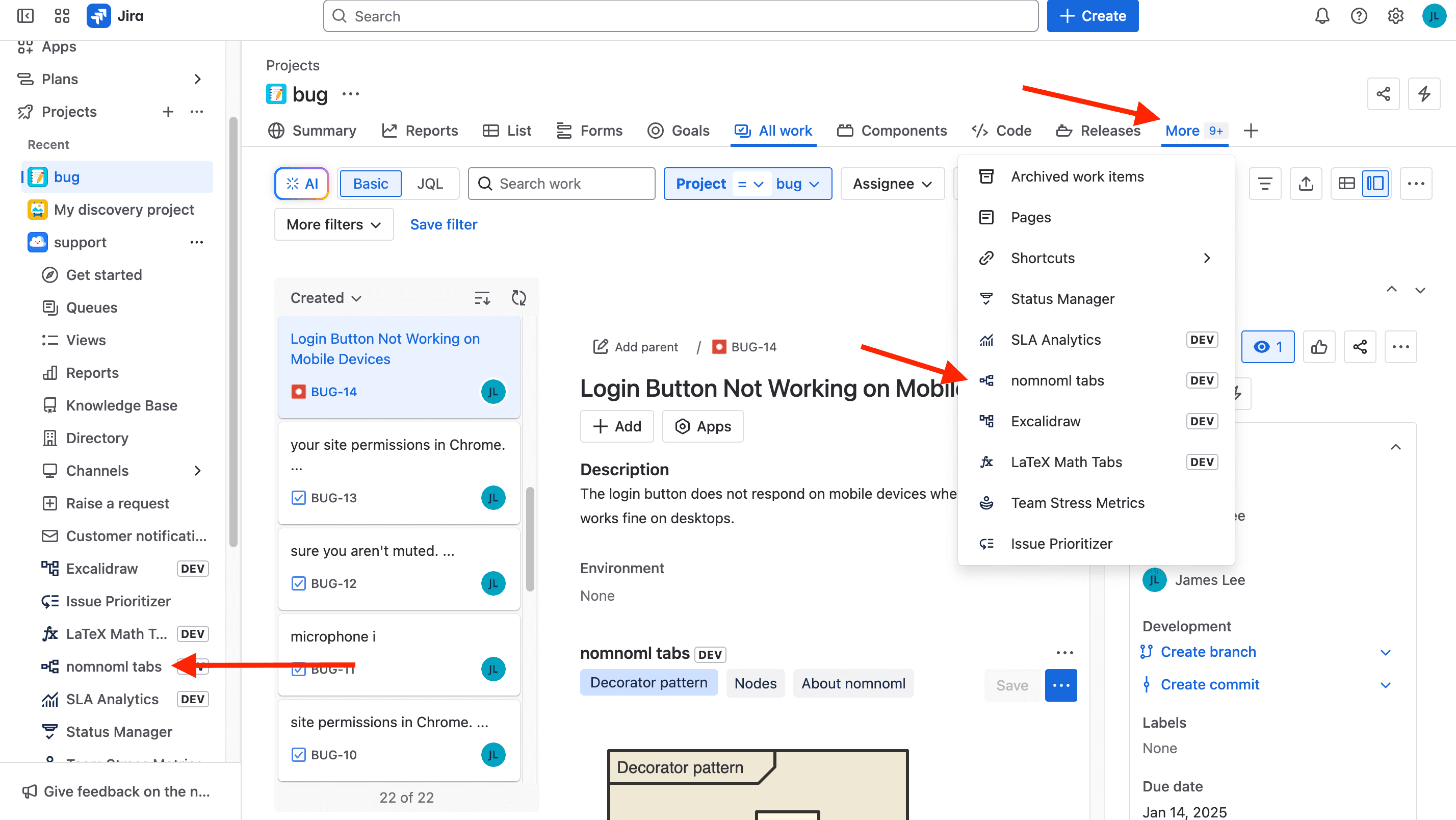The height and width of the screenshot is (820, 1456).
Task: Click Add parent breadcrumb
Action: 635,347
